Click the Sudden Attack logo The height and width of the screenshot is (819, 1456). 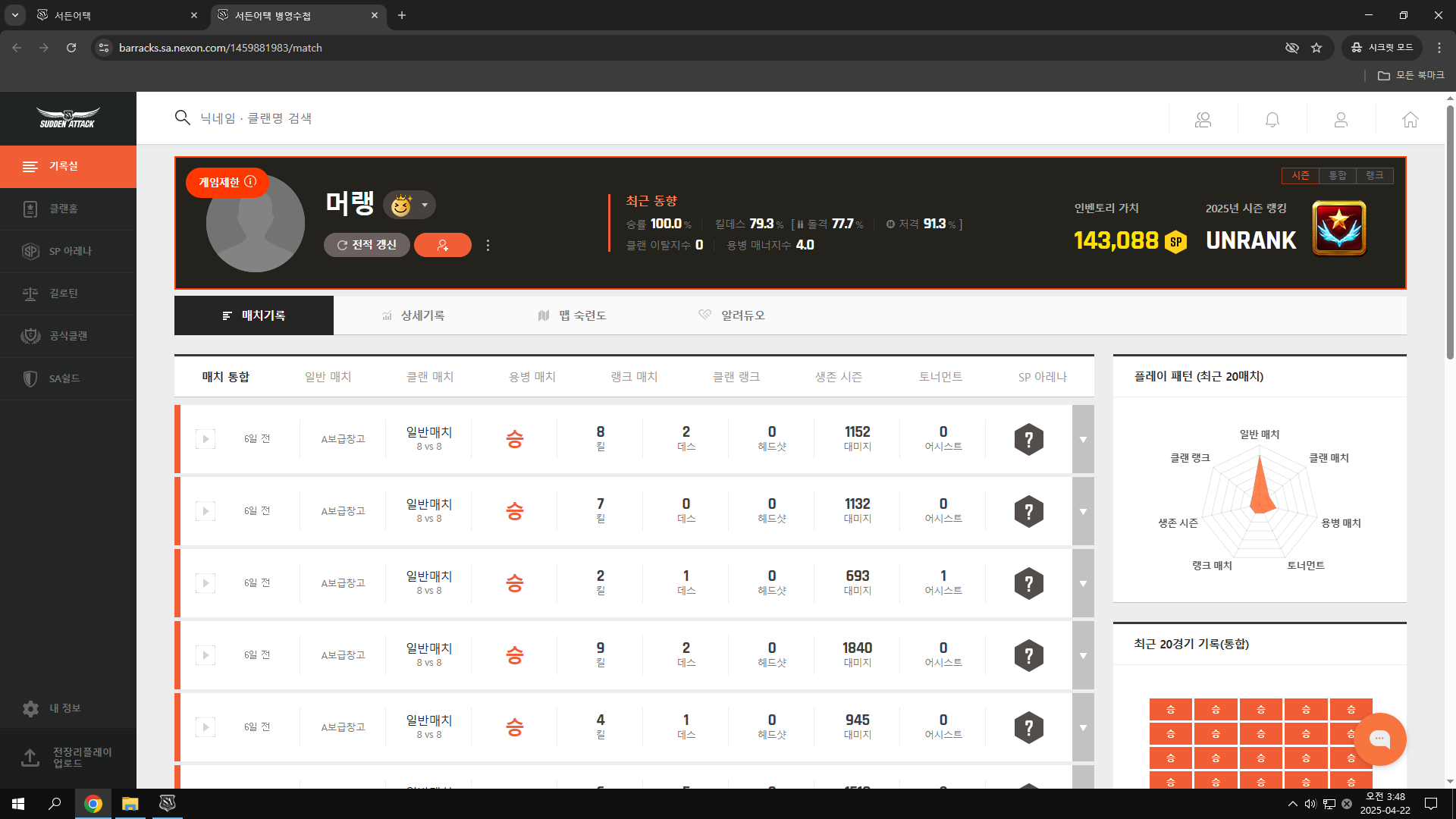68,118
